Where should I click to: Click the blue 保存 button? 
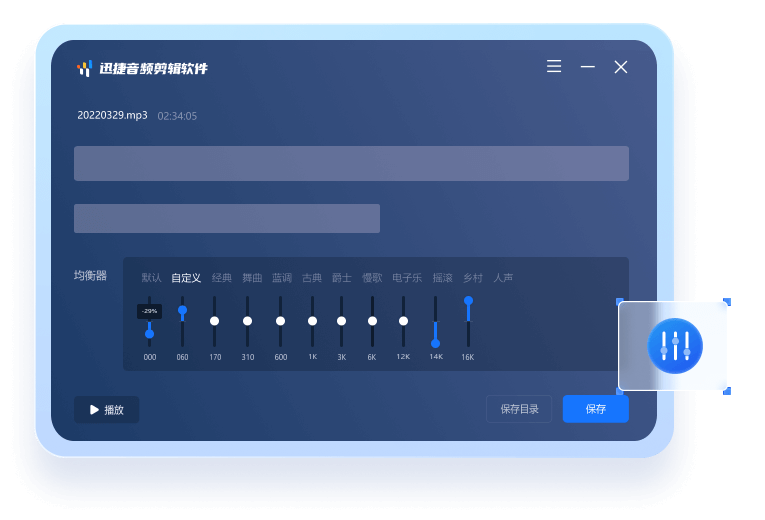click(x=595, y=409)
